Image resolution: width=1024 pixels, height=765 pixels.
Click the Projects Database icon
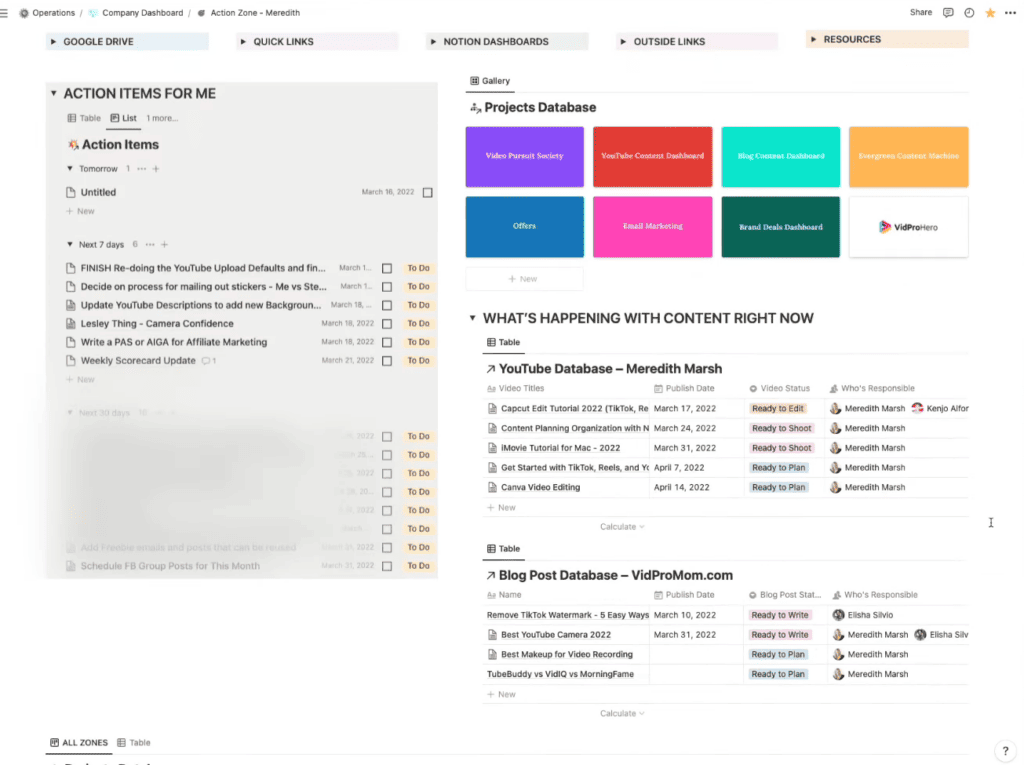475,108
